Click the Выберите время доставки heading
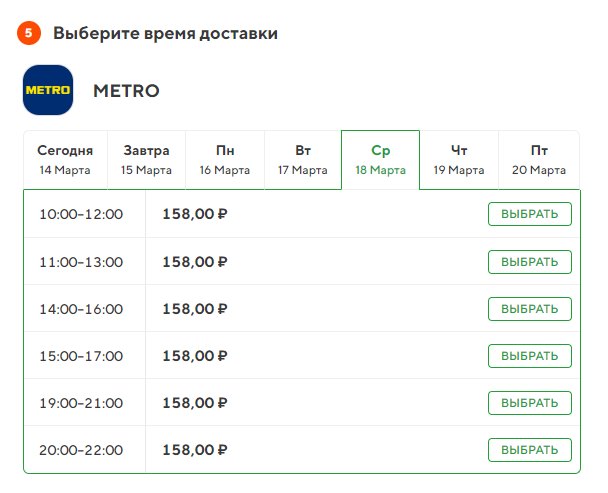608x493 pixels. tap(165, 33)
